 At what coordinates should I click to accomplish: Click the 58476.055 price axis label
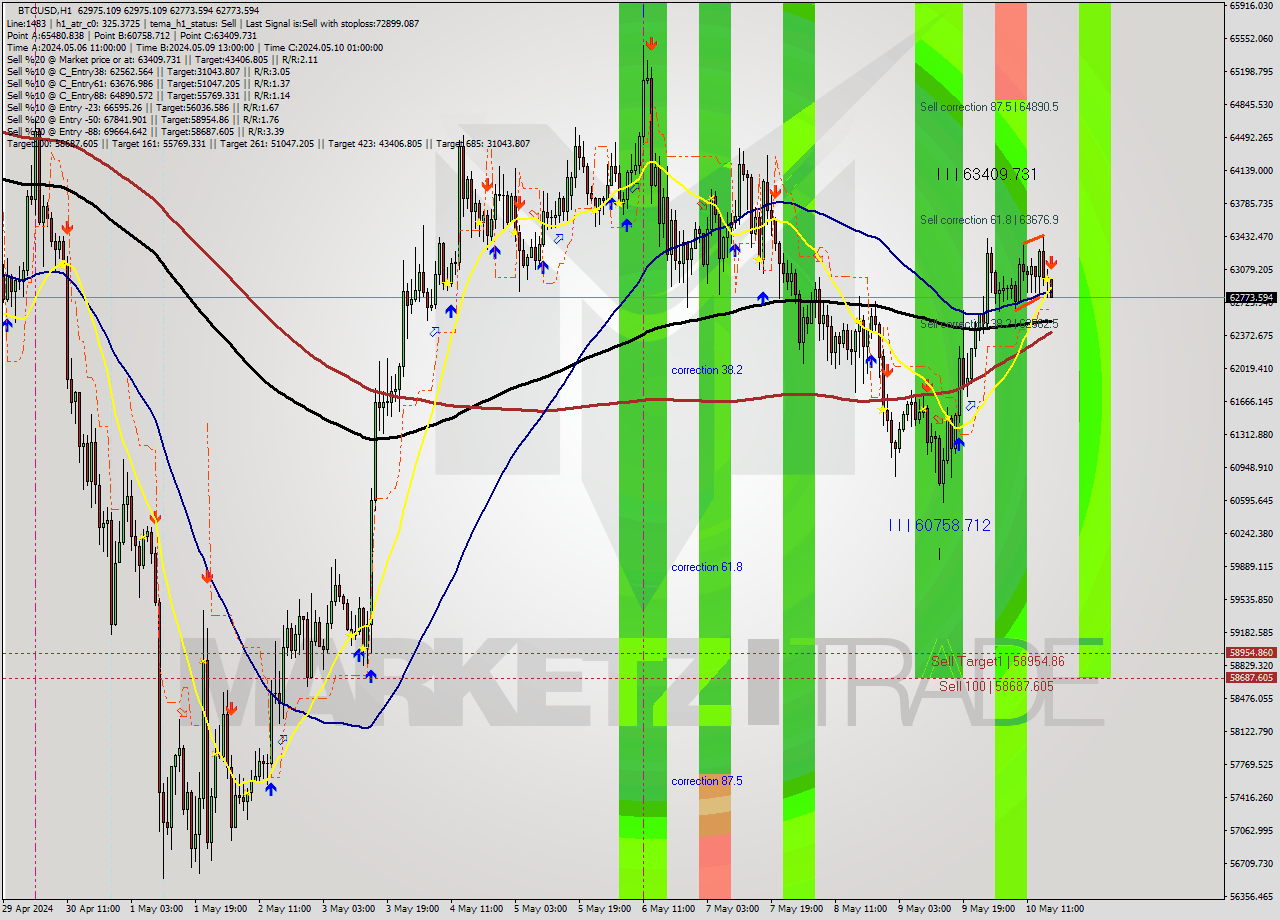(1251, 699)
